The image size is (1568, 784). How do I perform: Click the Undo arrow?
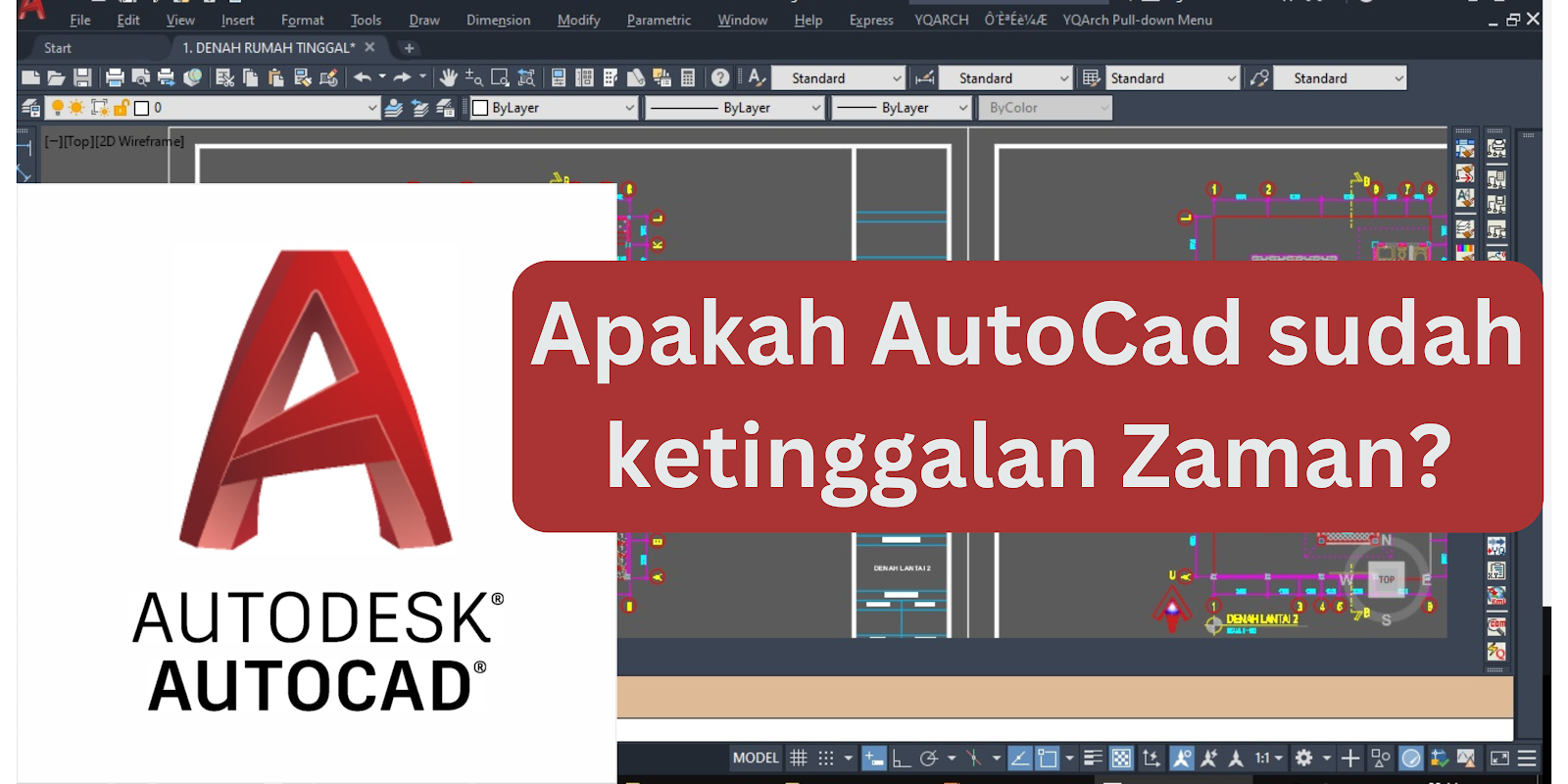[x=363, y=77]
